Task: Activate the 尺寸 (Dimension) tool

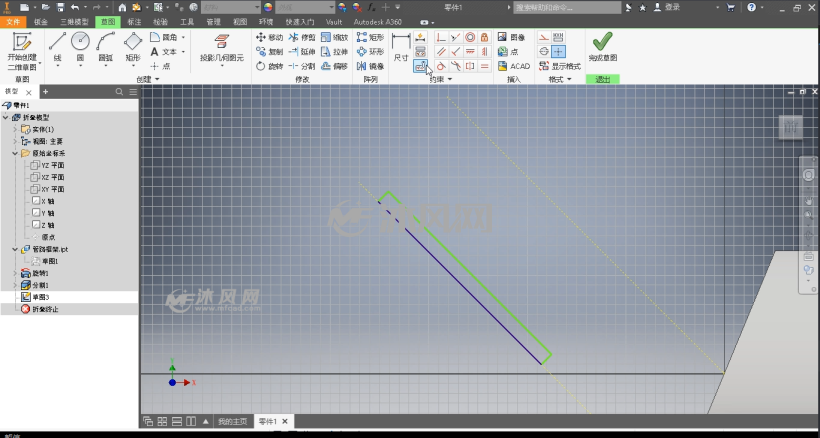Action: (401, 48)
